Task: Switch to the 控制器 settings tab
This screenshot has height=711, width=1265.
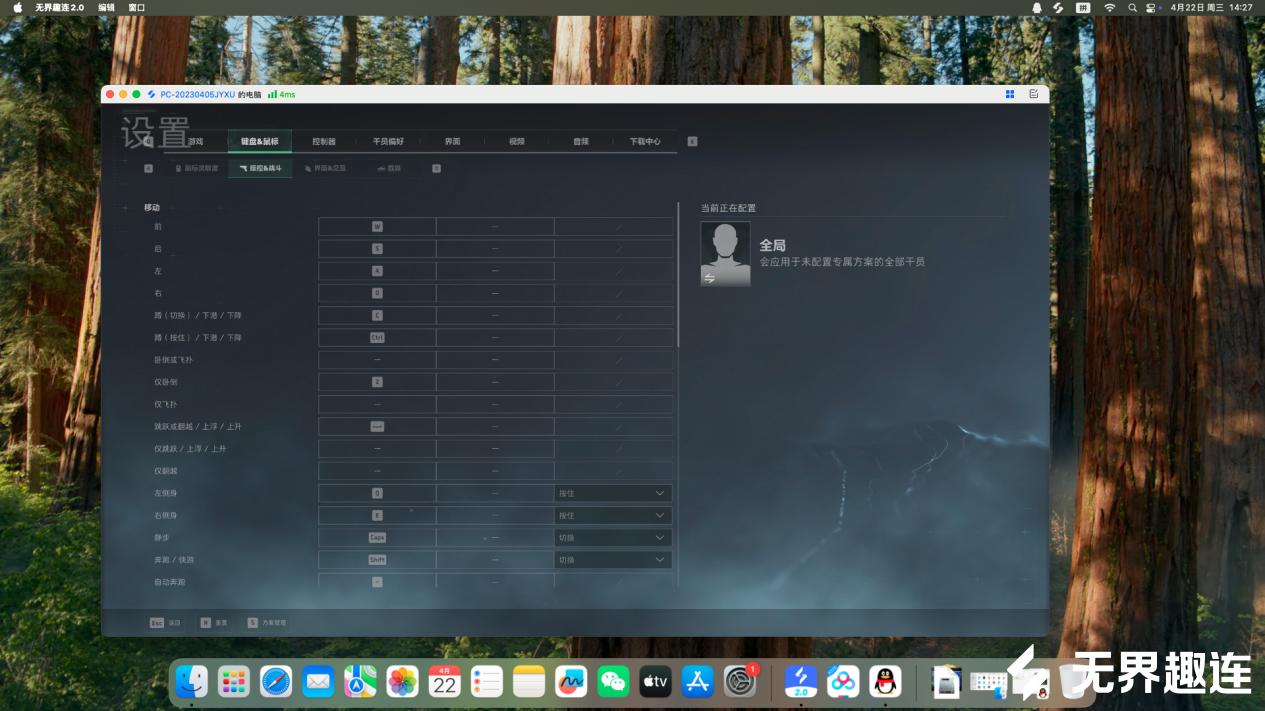Action: point(324,142)
